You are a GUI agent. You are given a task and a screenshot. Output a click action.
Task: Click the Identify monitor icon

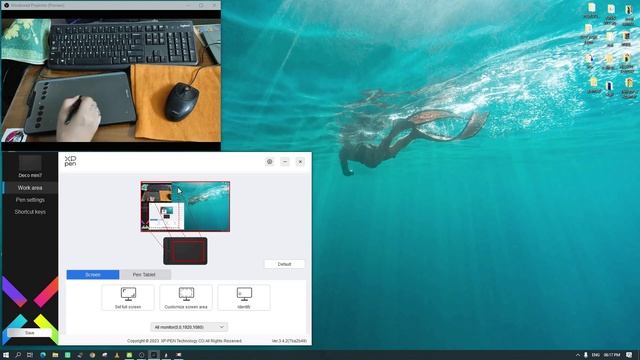pyautogui.click(x=244, y=298)
